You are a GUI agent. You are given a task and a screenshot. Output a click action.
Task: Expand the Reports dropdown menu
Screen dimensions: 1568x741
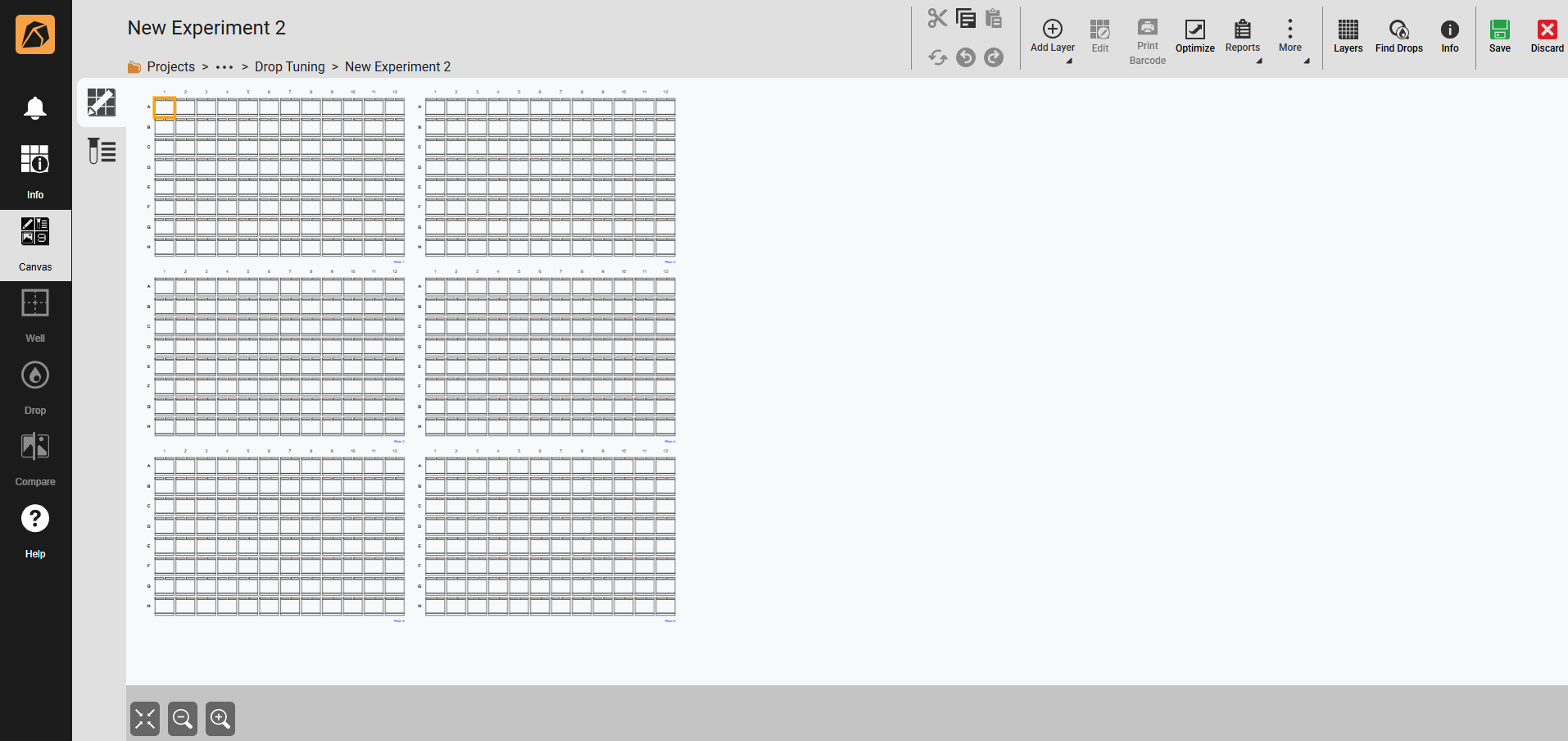(x=1259, y=61)
